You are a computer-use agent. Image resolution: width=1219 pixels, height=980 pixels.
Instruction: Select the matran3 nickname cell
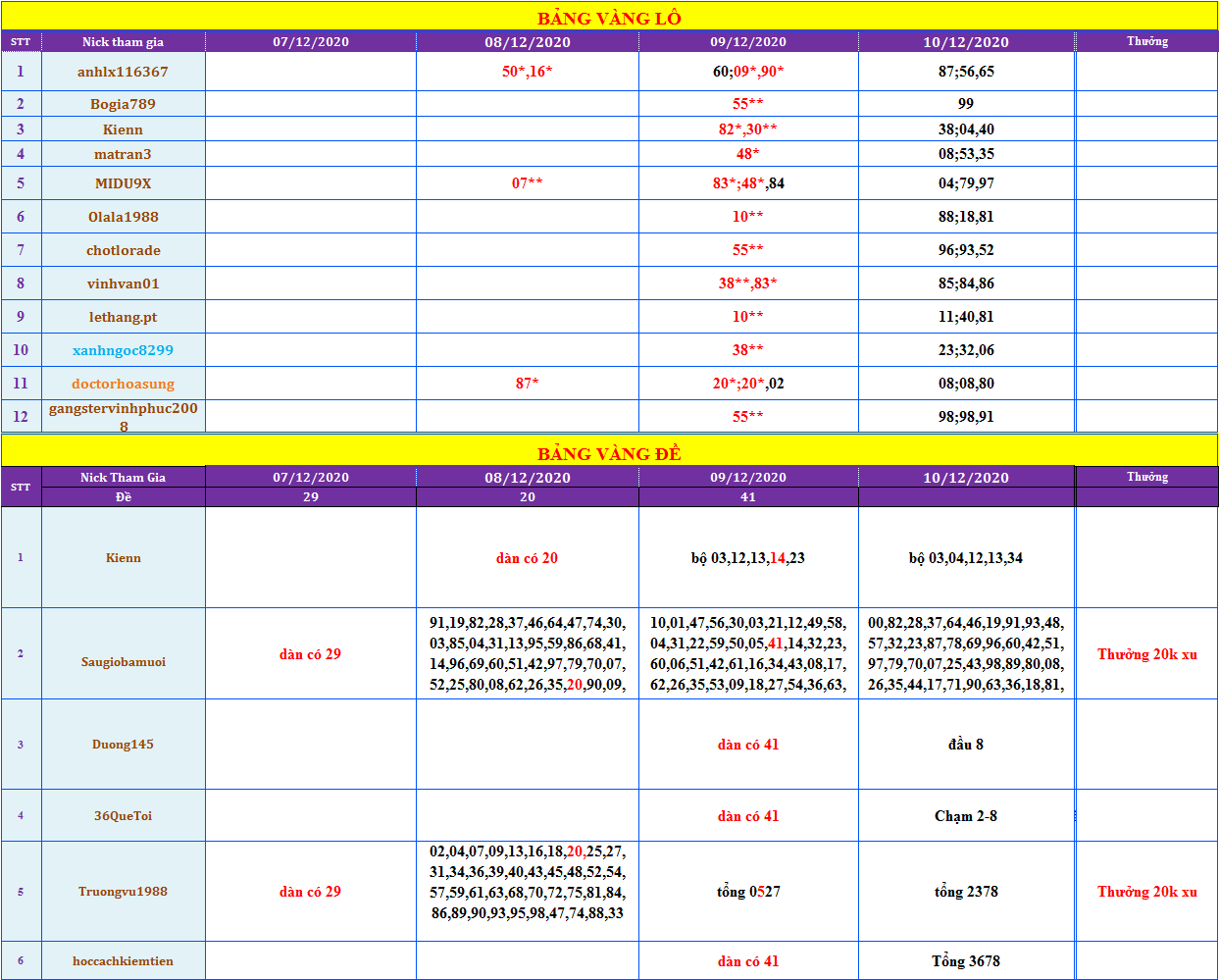click(124, 154)
